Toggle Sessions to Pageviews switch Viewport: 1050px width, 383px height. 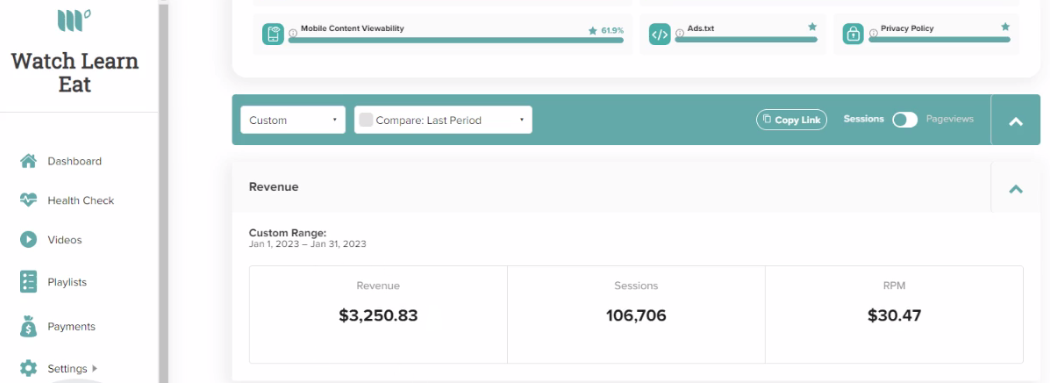pos(905,120)
